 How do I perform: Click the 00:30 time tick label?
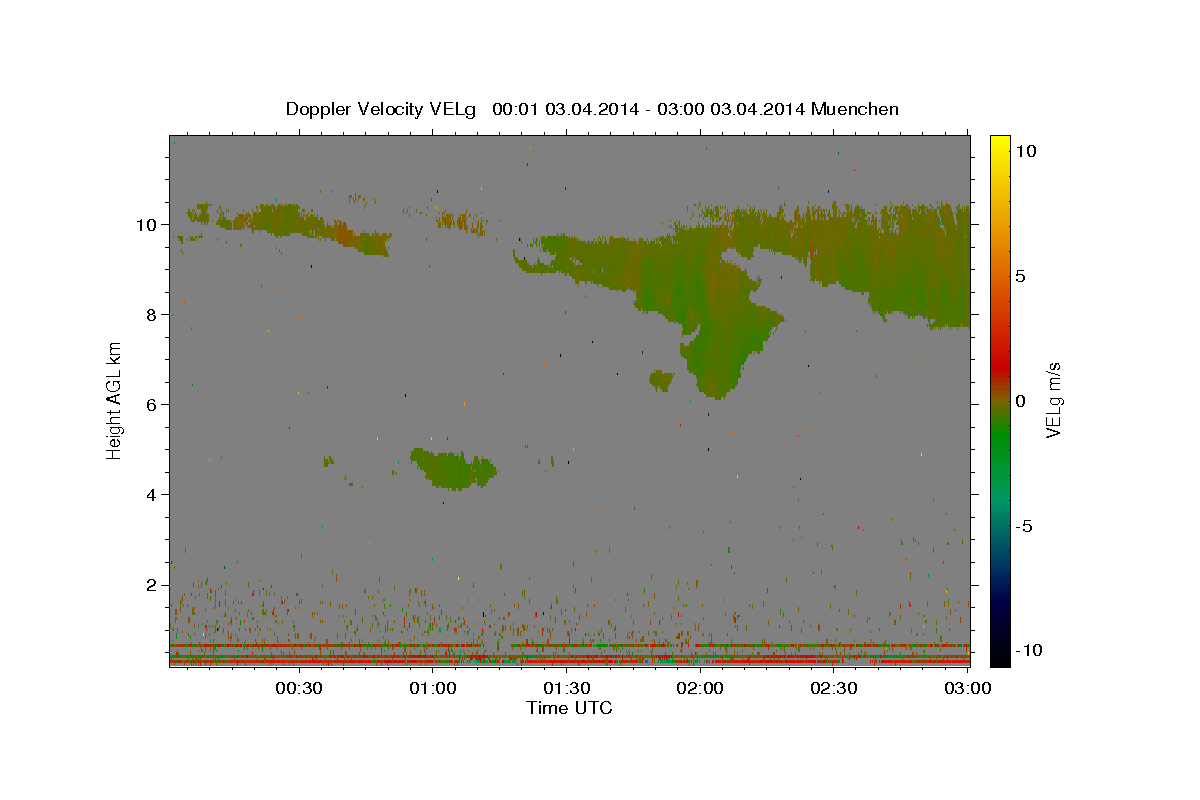299,689
